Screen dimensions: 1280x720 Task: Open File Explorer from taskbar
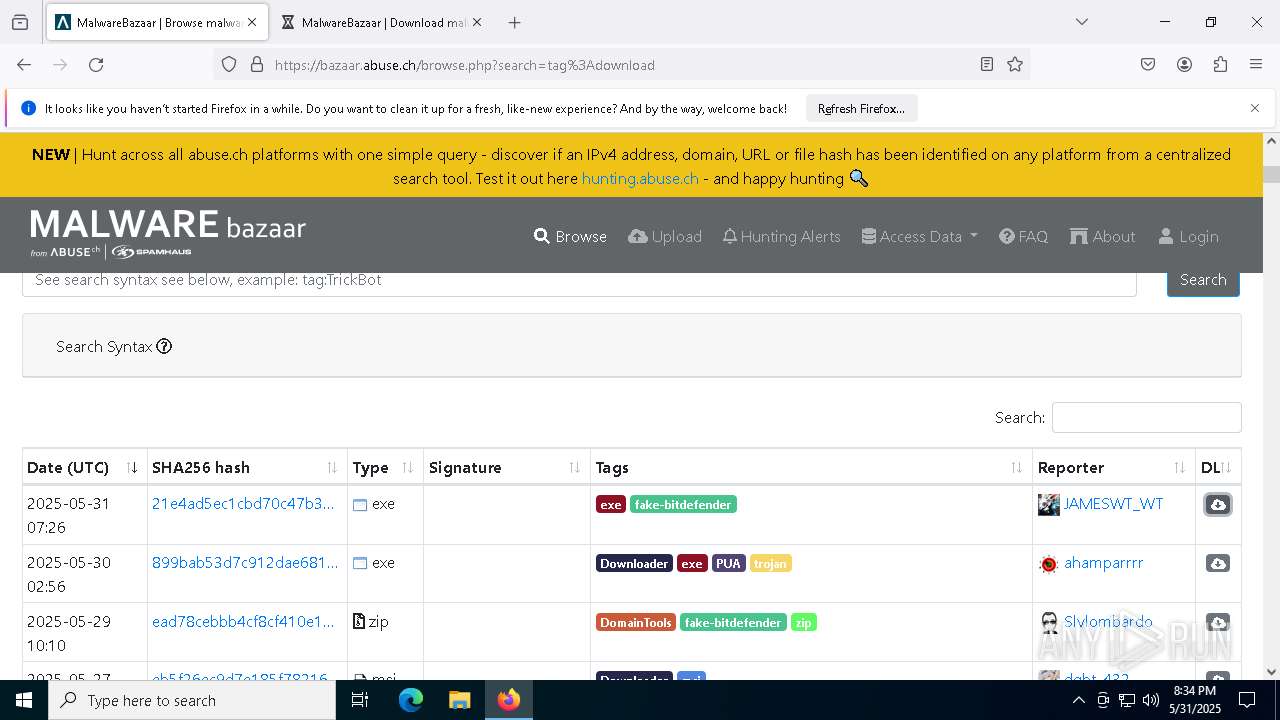[459, 700]
